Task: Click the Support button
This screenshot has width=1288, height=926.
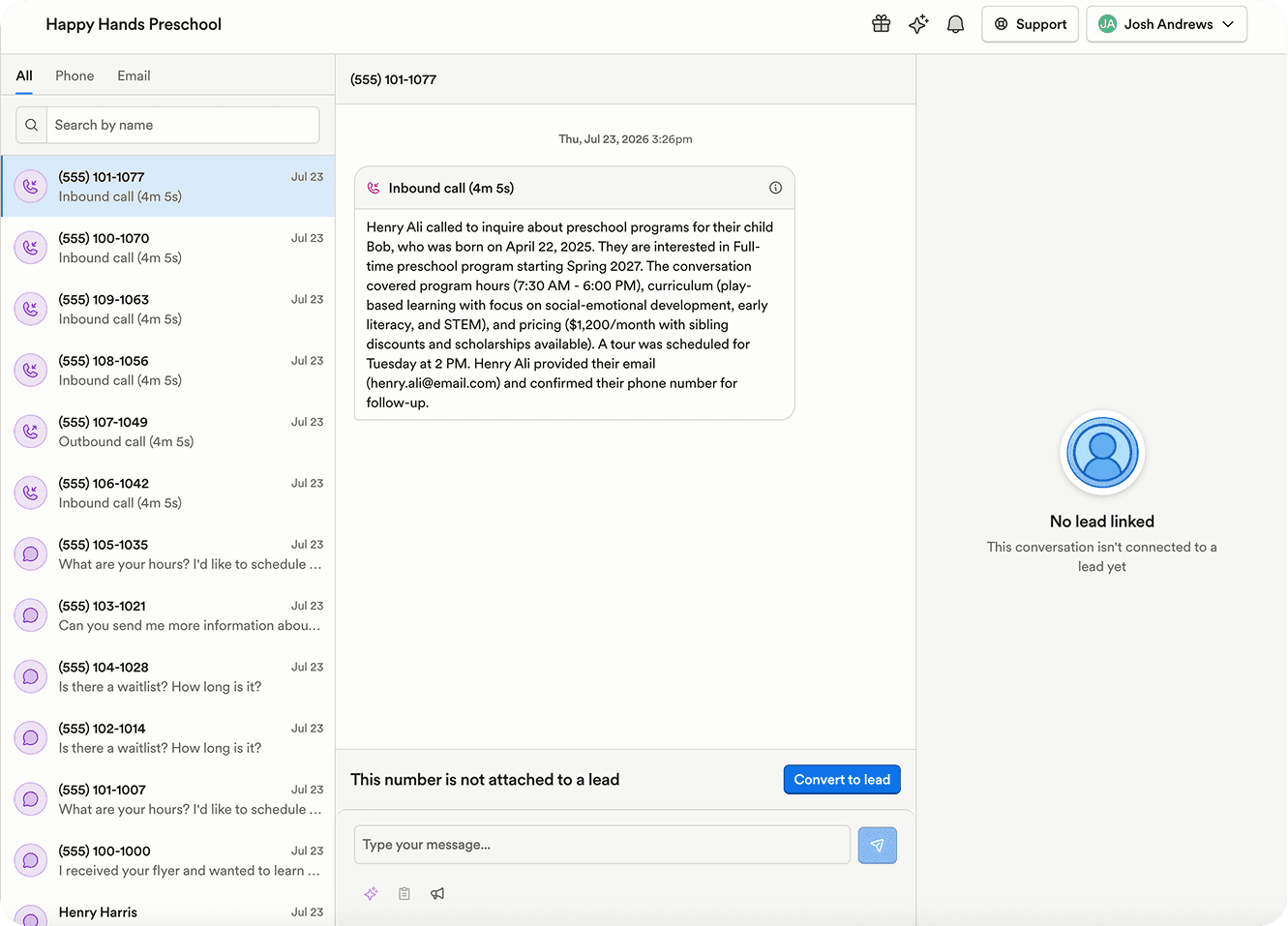Action: (1031, 24)
